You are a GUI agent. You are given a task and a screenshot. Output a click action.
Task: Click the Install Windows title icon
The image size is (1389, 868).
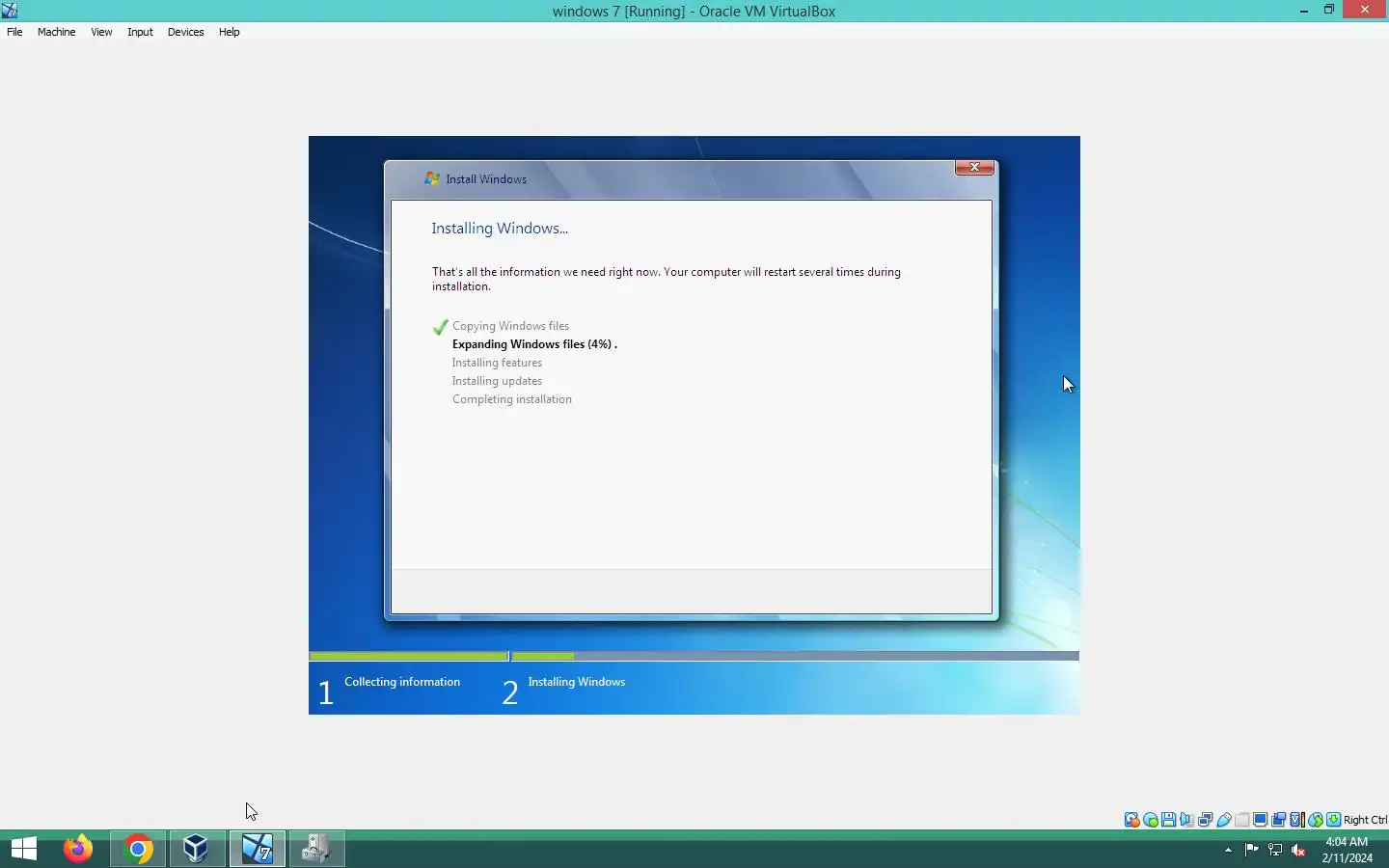pos(432,178)
